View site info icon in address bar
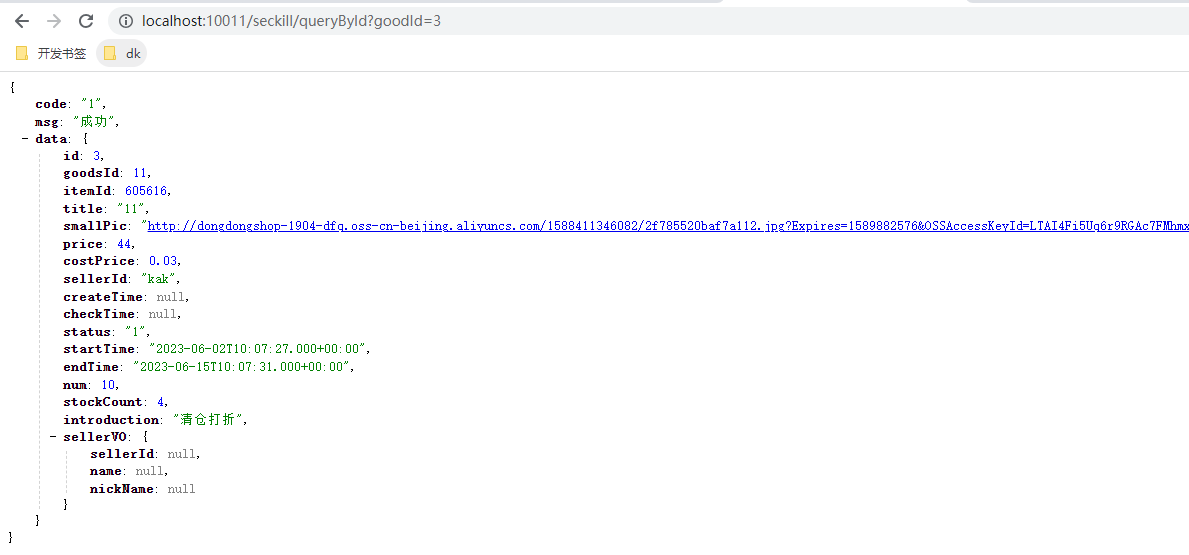This screenshot has width=1189, height=555. [126, 21]
